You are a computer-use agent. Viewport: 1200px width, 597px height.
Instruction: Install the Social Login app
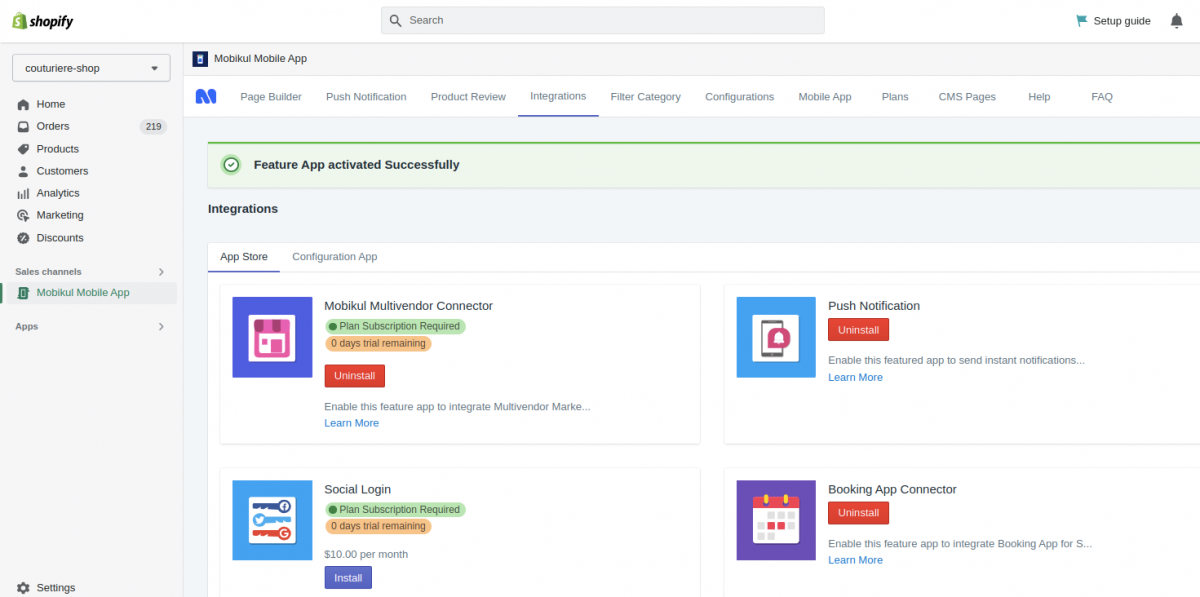point(348,578)
